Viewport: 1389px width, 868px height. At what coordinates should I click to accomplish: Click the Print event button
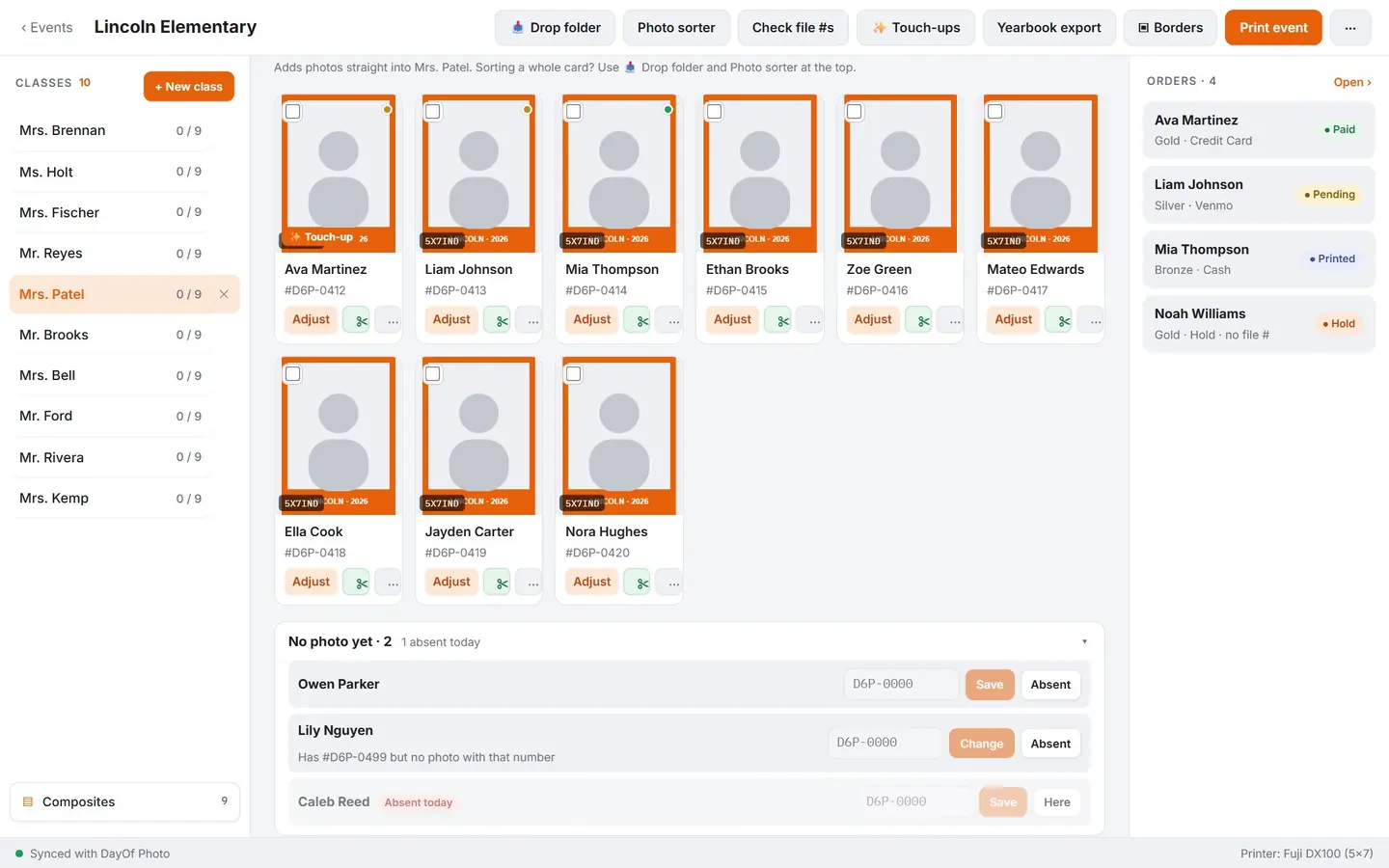(x=1273, y=28)
